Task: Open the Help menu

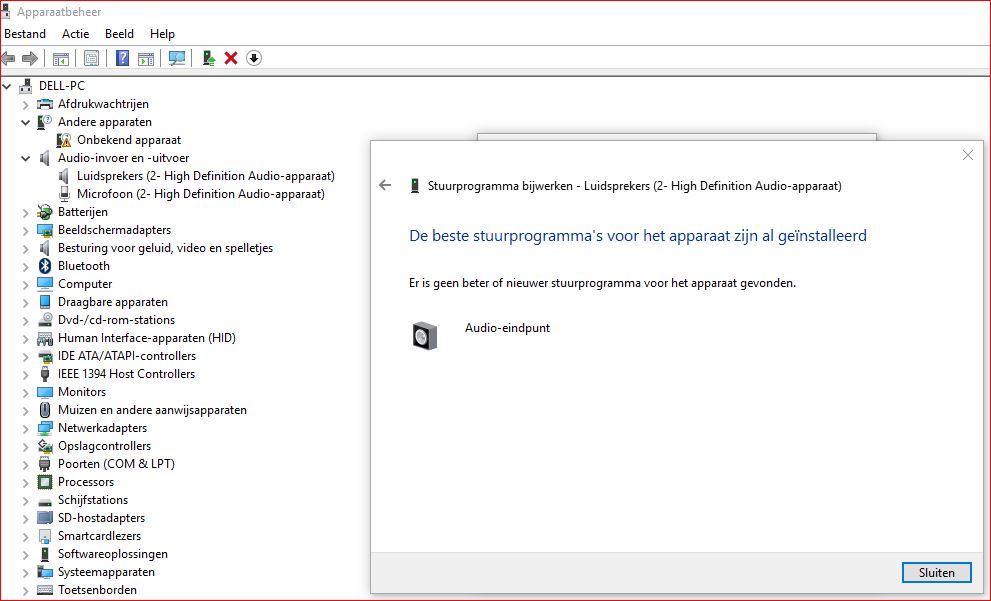Action: 162,34
